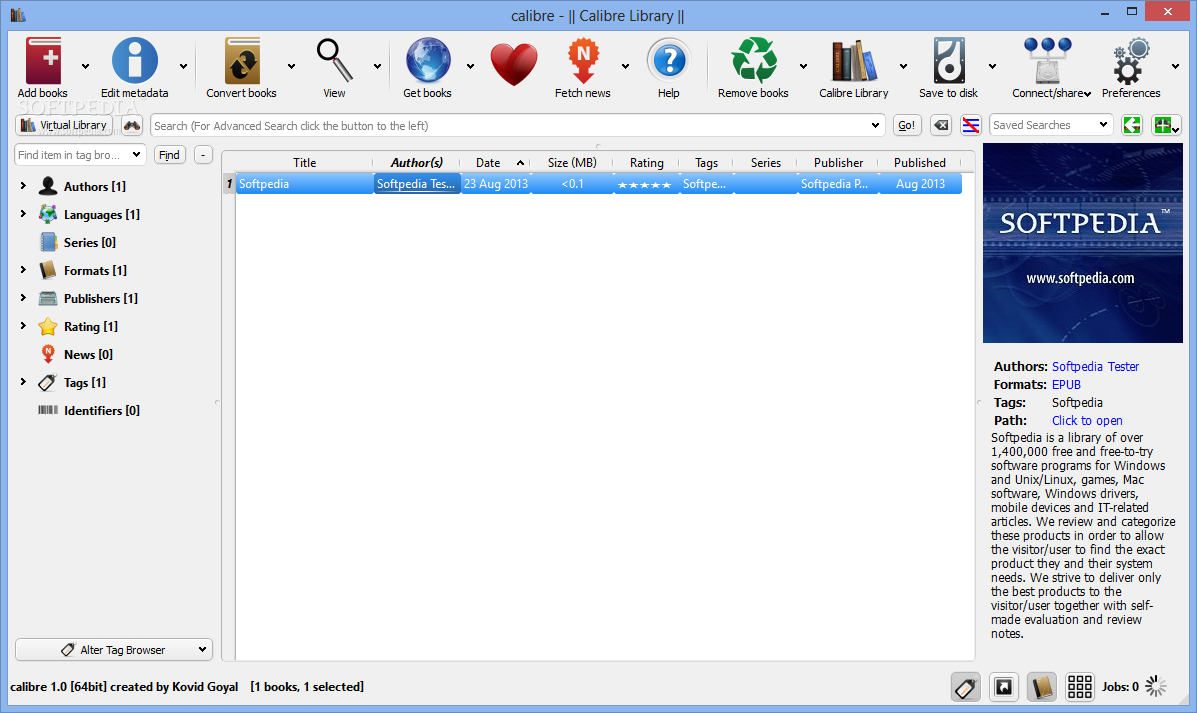
Task: Sort by Size (MB) column header
Action: click(573, 163)
